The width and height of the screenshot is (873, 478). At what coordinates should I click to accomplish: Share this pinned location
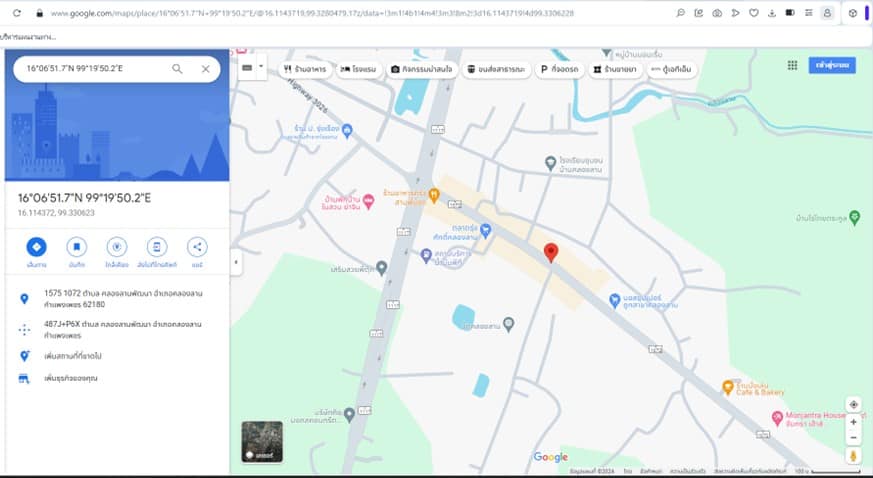[x=197, y=246]
